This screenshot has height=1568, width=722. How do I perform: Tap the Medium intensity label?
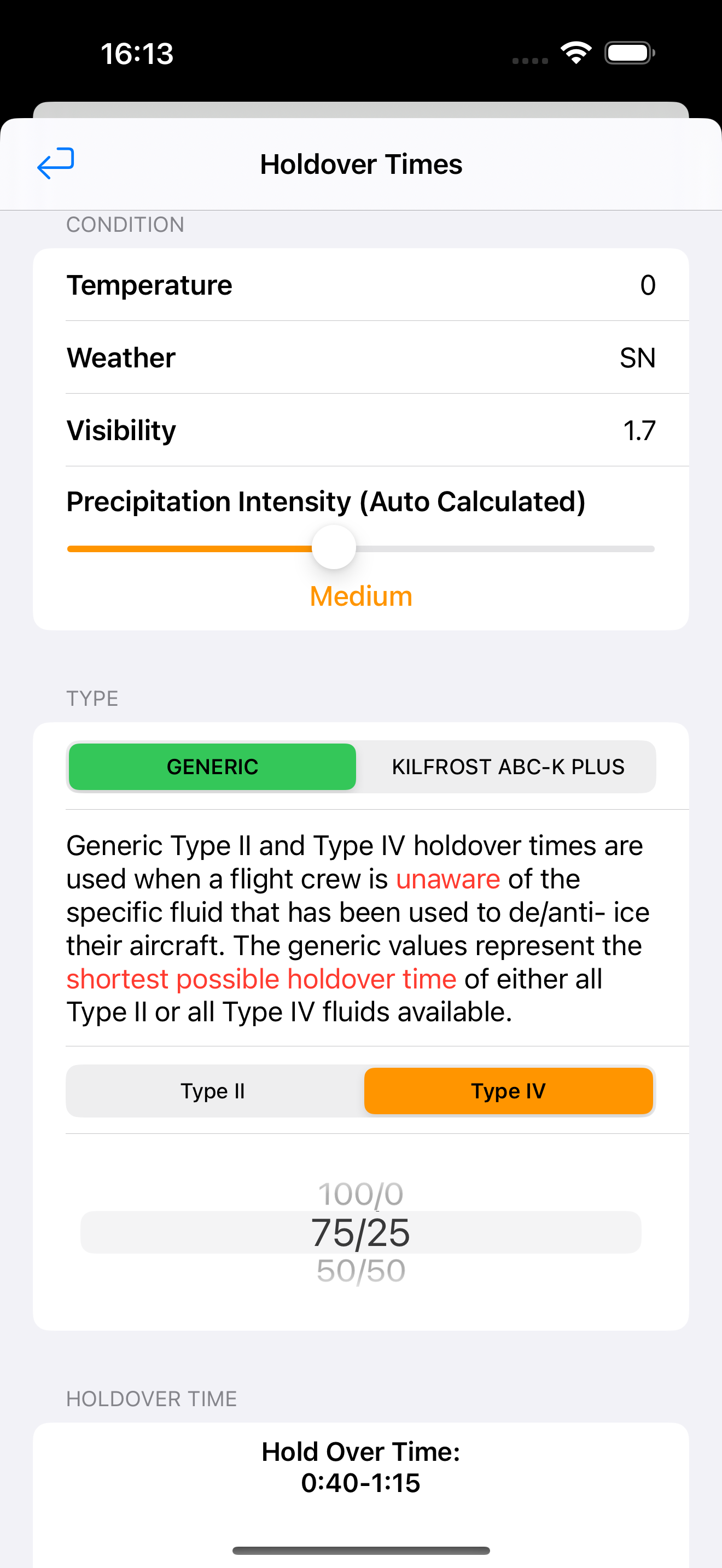pos(361,596)
